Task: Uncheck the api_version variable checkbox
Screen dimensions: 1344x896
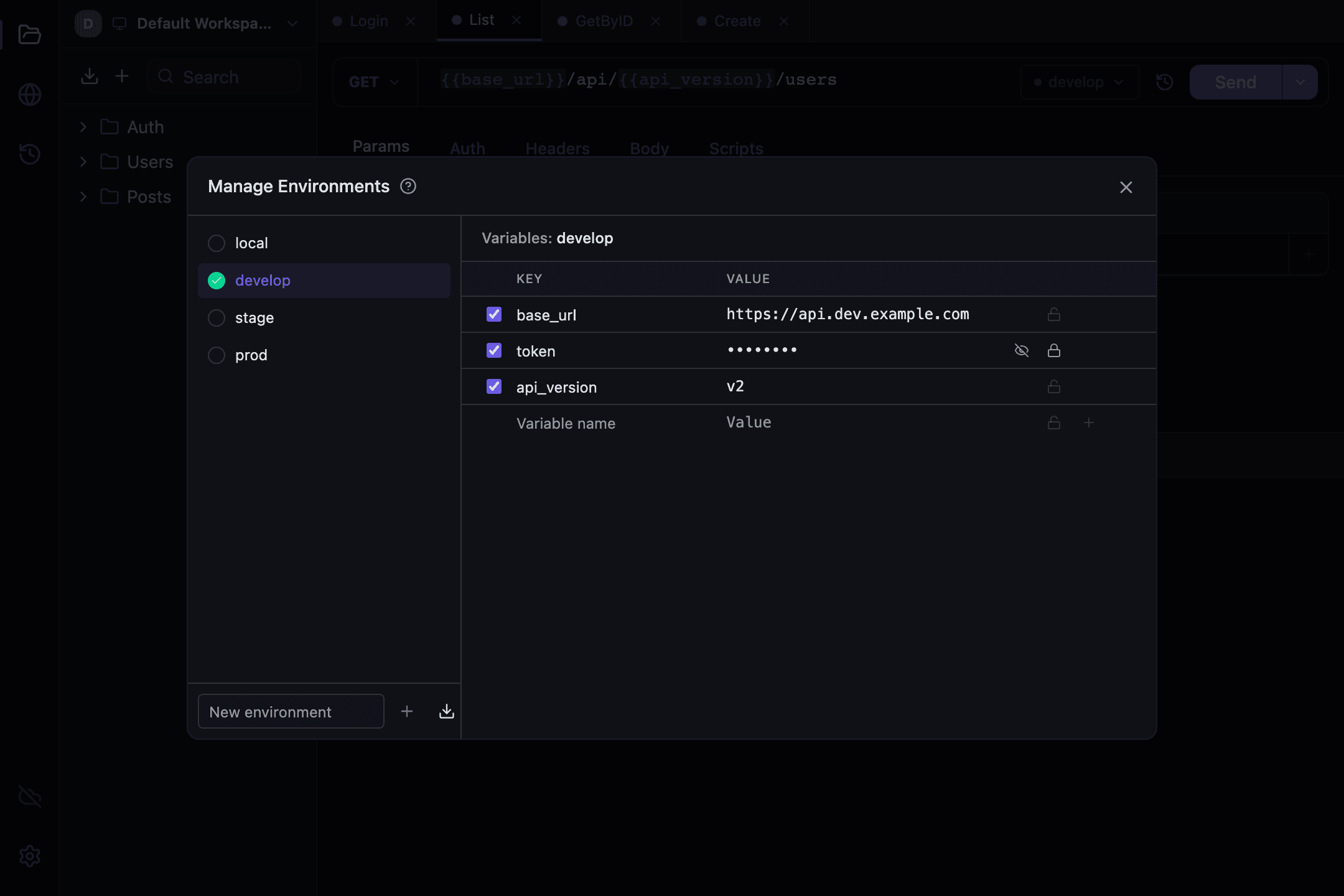Action: [494, 386]
